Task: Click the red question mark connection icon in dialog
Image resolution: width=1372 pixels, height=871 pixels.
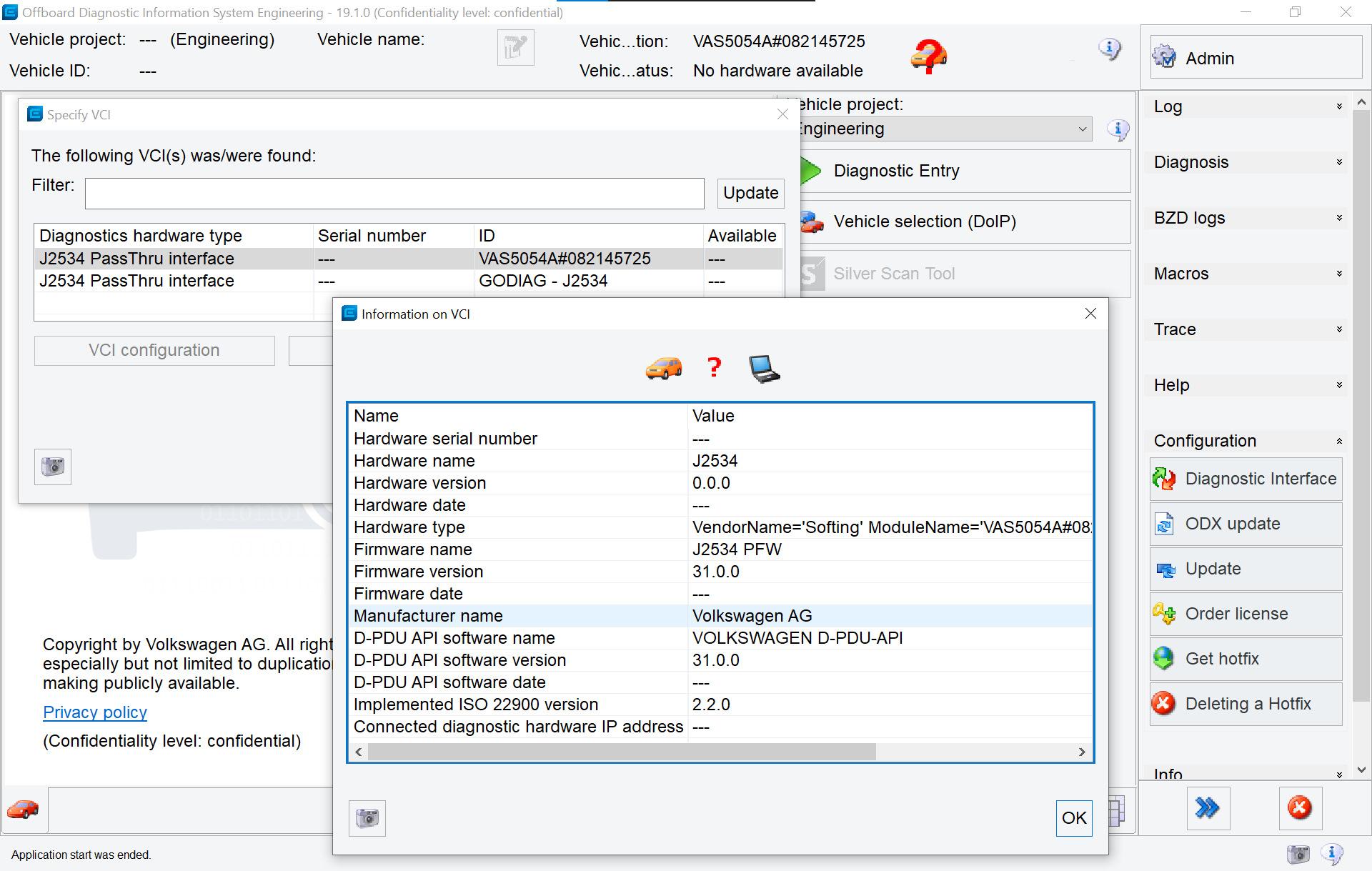Action: (x=714, y=368)
